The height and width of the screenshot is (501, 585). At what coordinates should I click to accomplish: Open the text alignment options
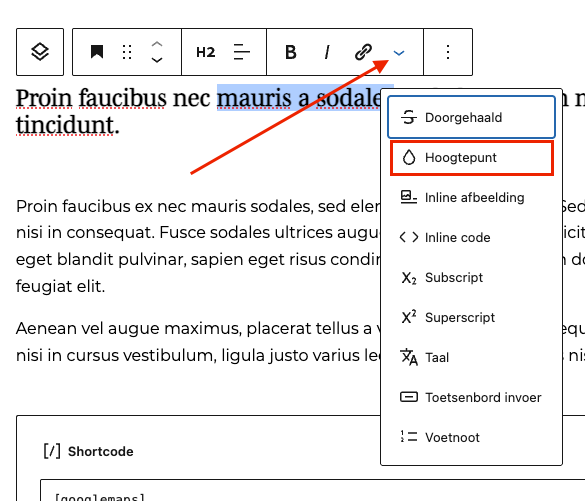(241, 52)
